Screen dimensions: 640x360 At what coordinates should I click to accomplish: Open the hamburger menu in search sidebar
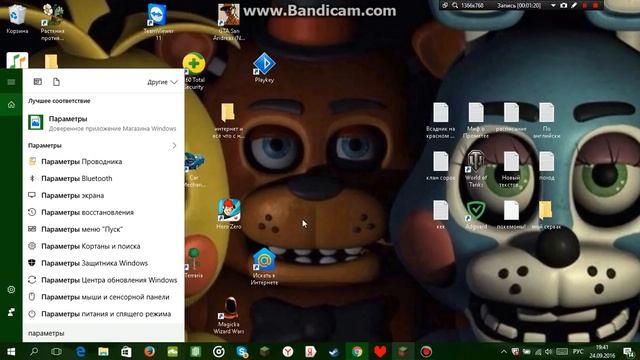11,82
